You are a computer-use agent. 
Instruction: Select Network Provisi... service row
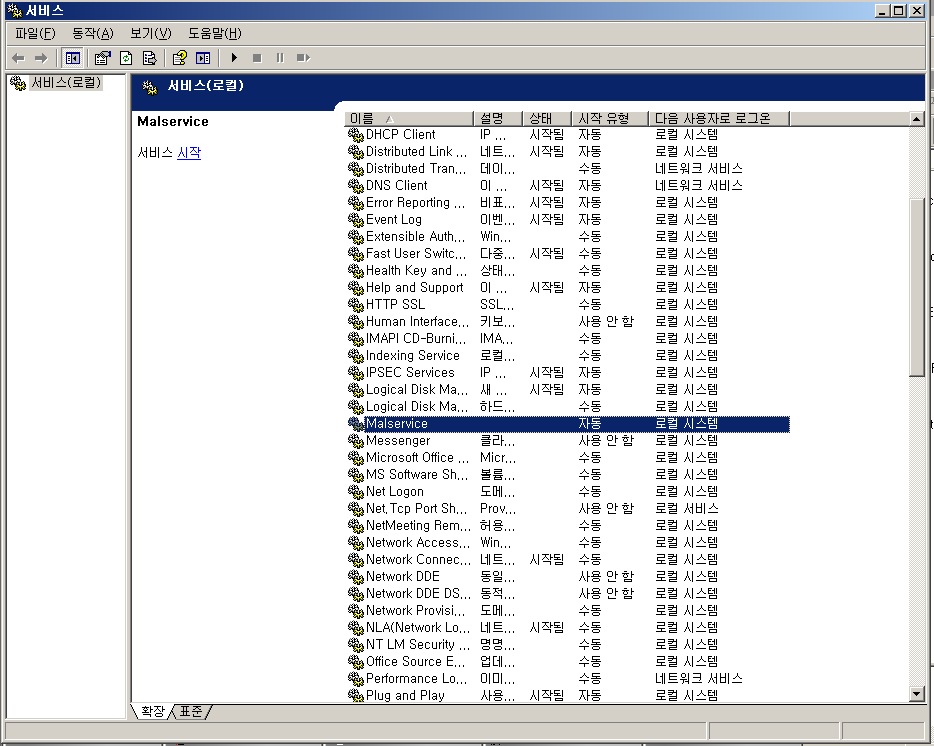click(x=568, y=611)
